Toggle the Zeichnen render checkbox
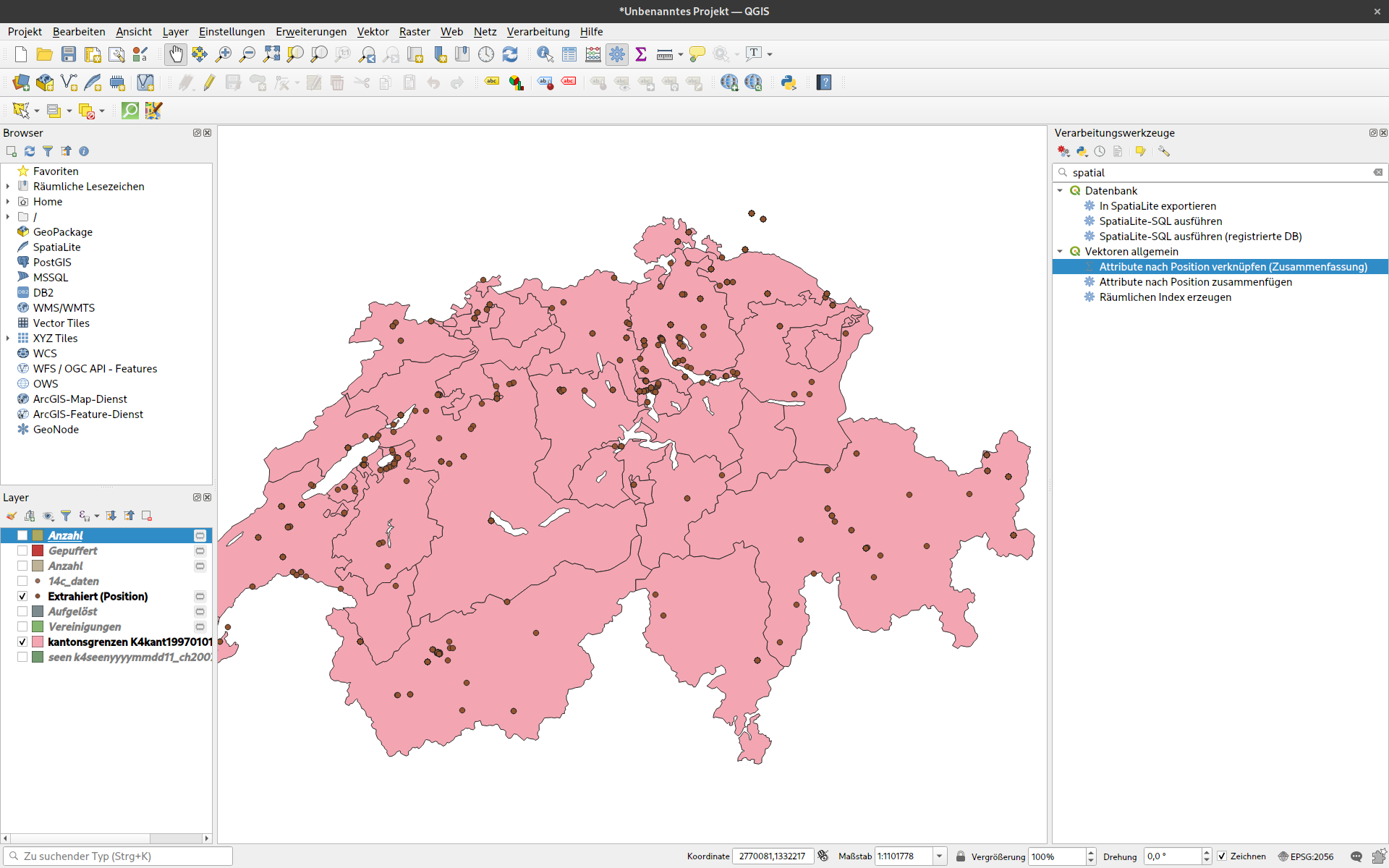The height and width of the screenshot is (868, 1389). (x=1222, y=856)
